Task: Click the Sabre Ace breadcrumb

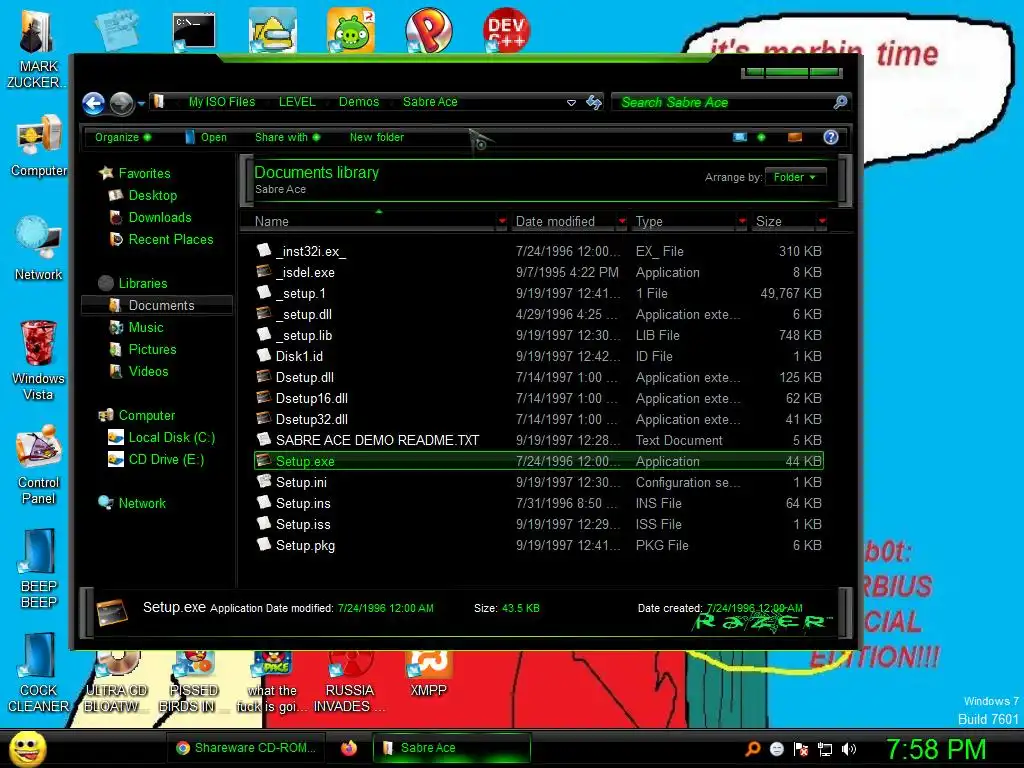Action: coord(430,102)
